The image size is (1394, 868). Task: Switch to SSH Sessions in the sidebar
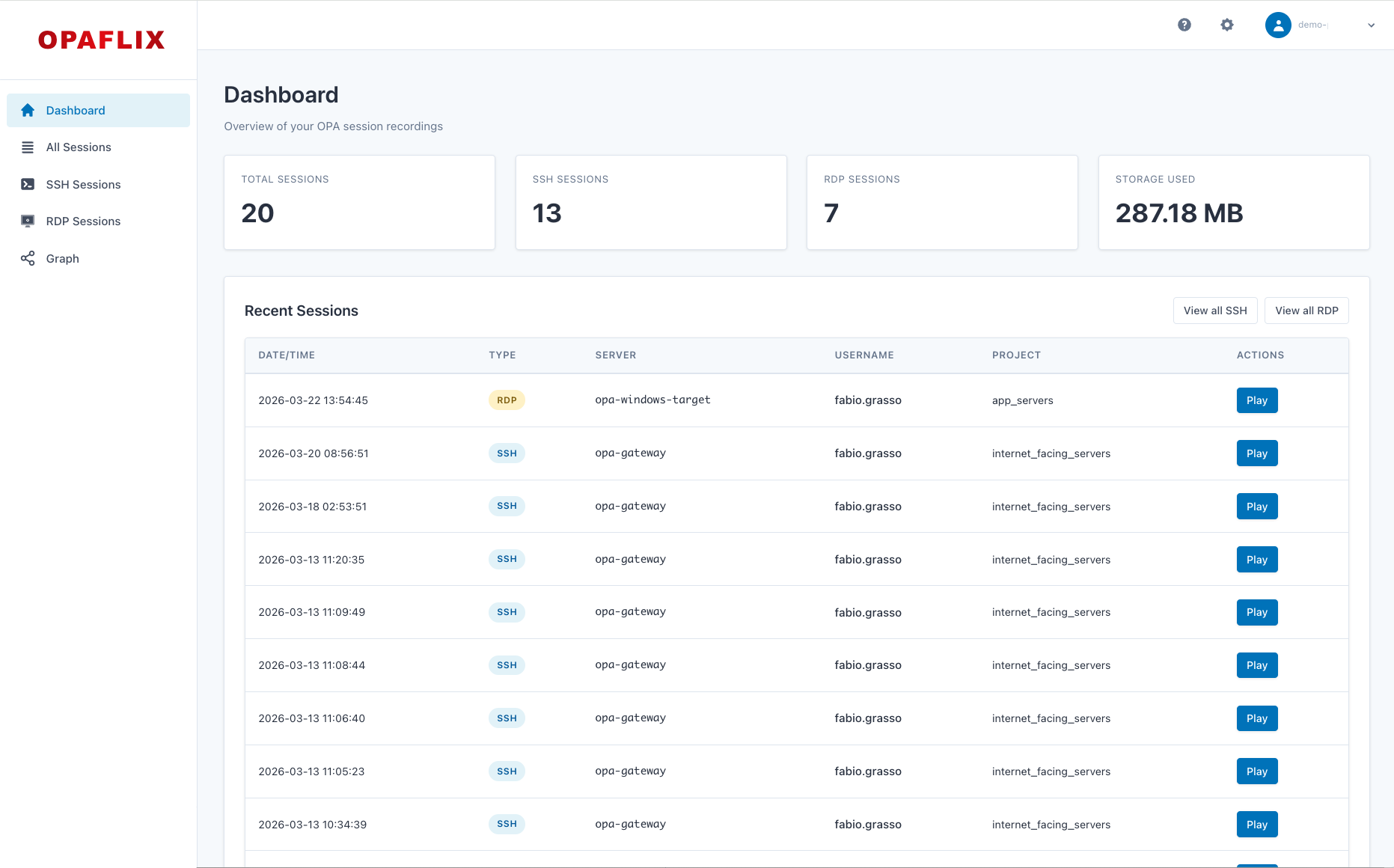[x=83, y=184]
